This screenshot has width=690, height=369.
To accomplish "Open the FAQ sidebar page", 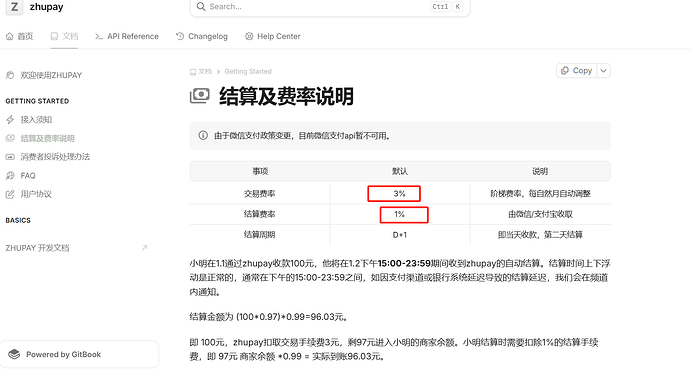I will coord(28,175).
